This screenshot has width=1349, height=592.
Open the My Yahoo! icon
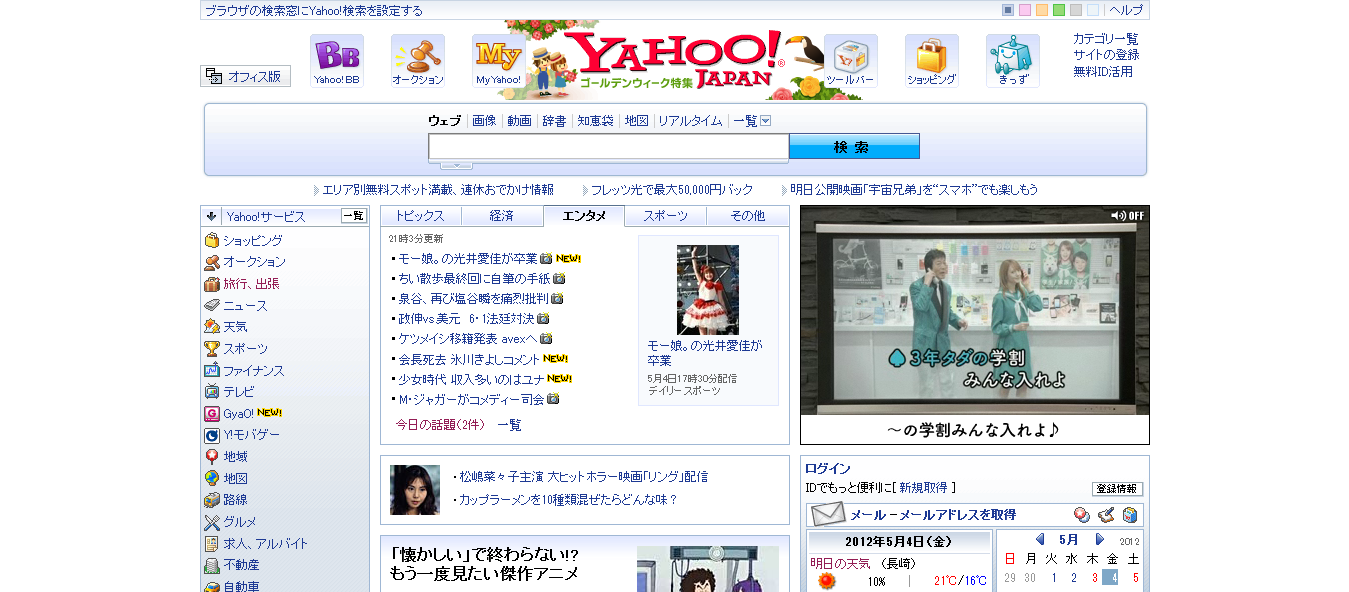pyautogui.click(x=499, y=61)
